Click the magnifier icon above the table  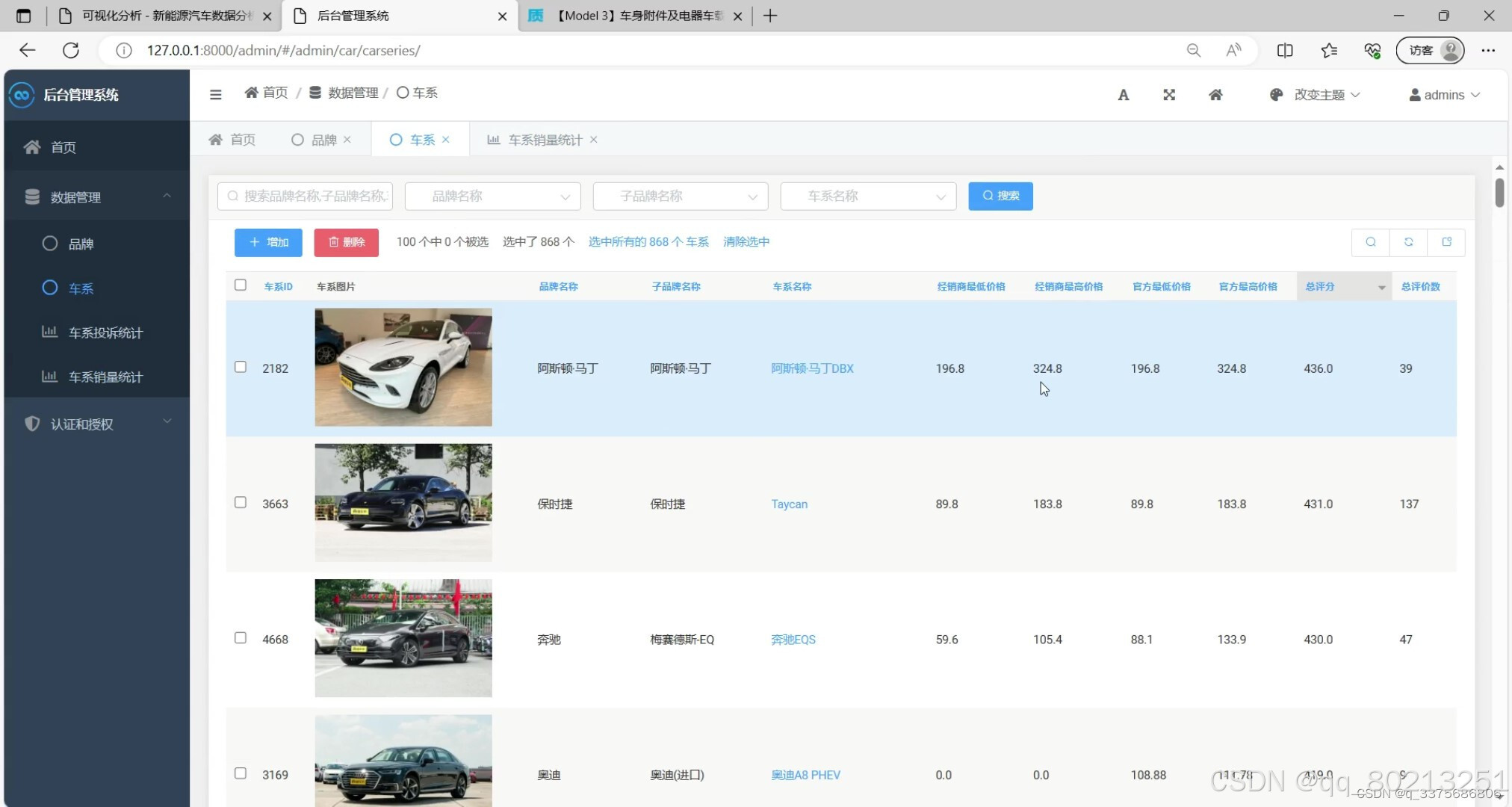(1371, 242)
